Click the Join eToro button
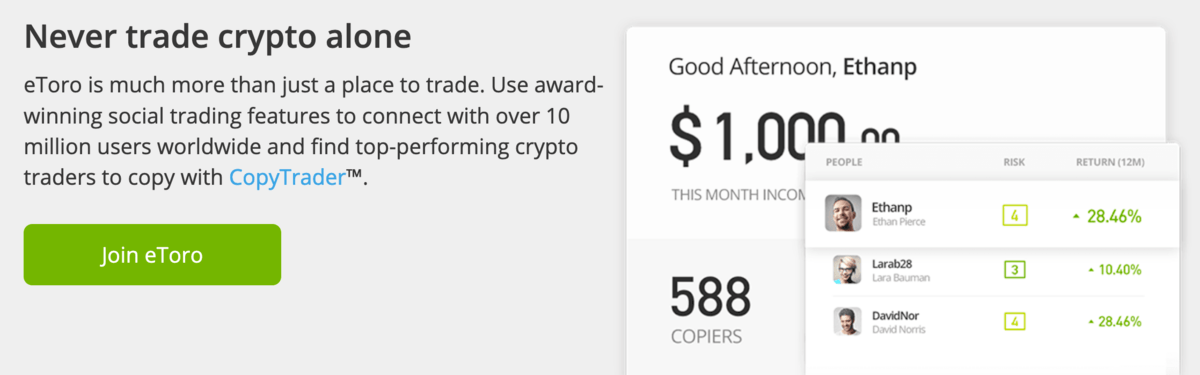The width and height of the screenshot is (1200, 375). [x=152, y=255]
